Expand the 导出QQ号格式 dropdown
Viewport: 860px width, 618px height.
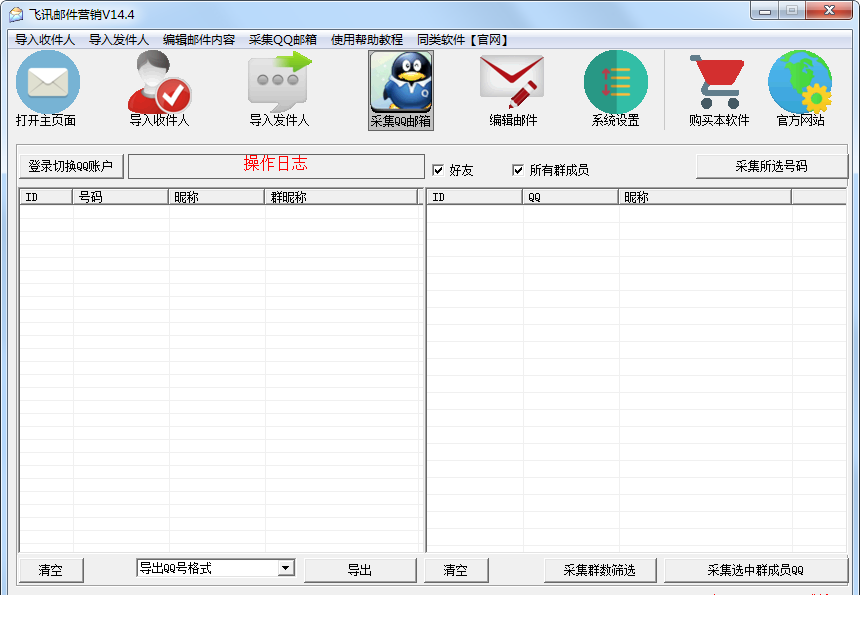(286, 568)
